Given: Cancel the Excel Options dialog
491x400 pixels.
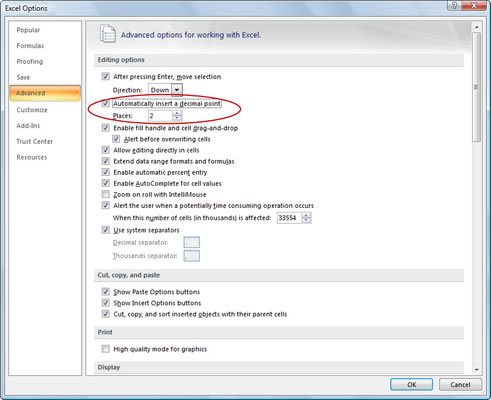Looking at the screenshot, I should [x=460, y=384].
